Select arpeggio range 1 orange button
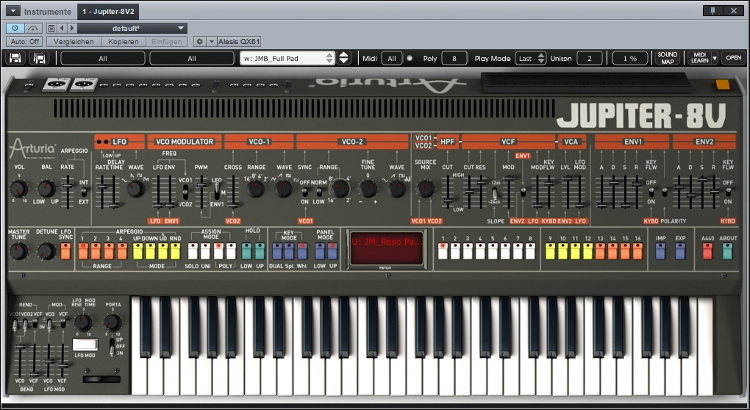This screenshot has height=410, width=750. click(x=83, y=251)
